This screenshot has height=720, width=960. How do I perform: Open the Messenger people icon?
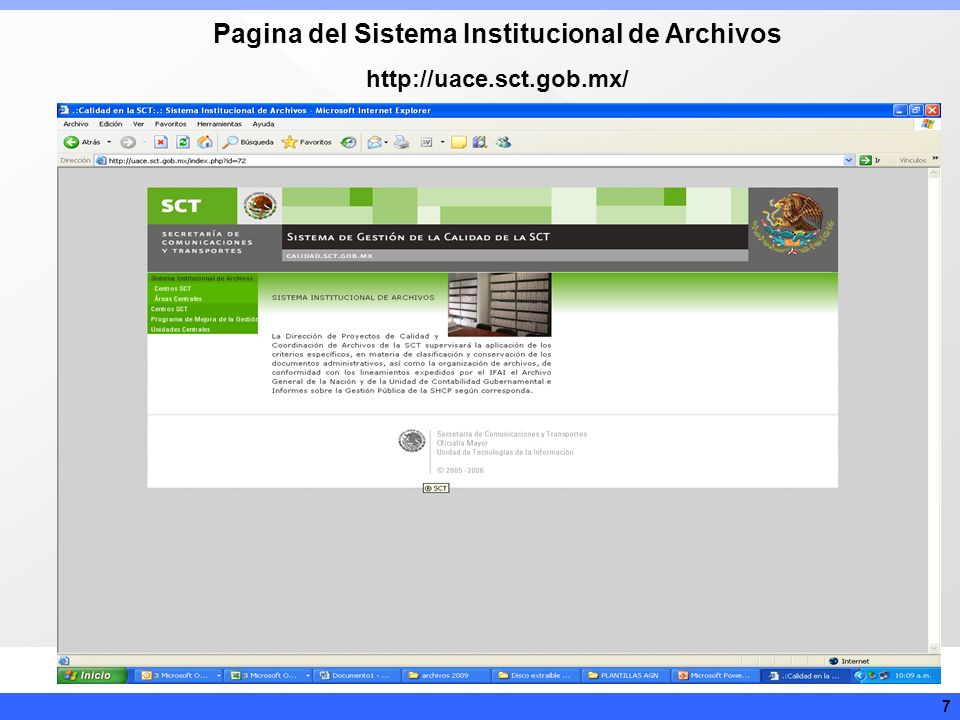coord(503,142)
